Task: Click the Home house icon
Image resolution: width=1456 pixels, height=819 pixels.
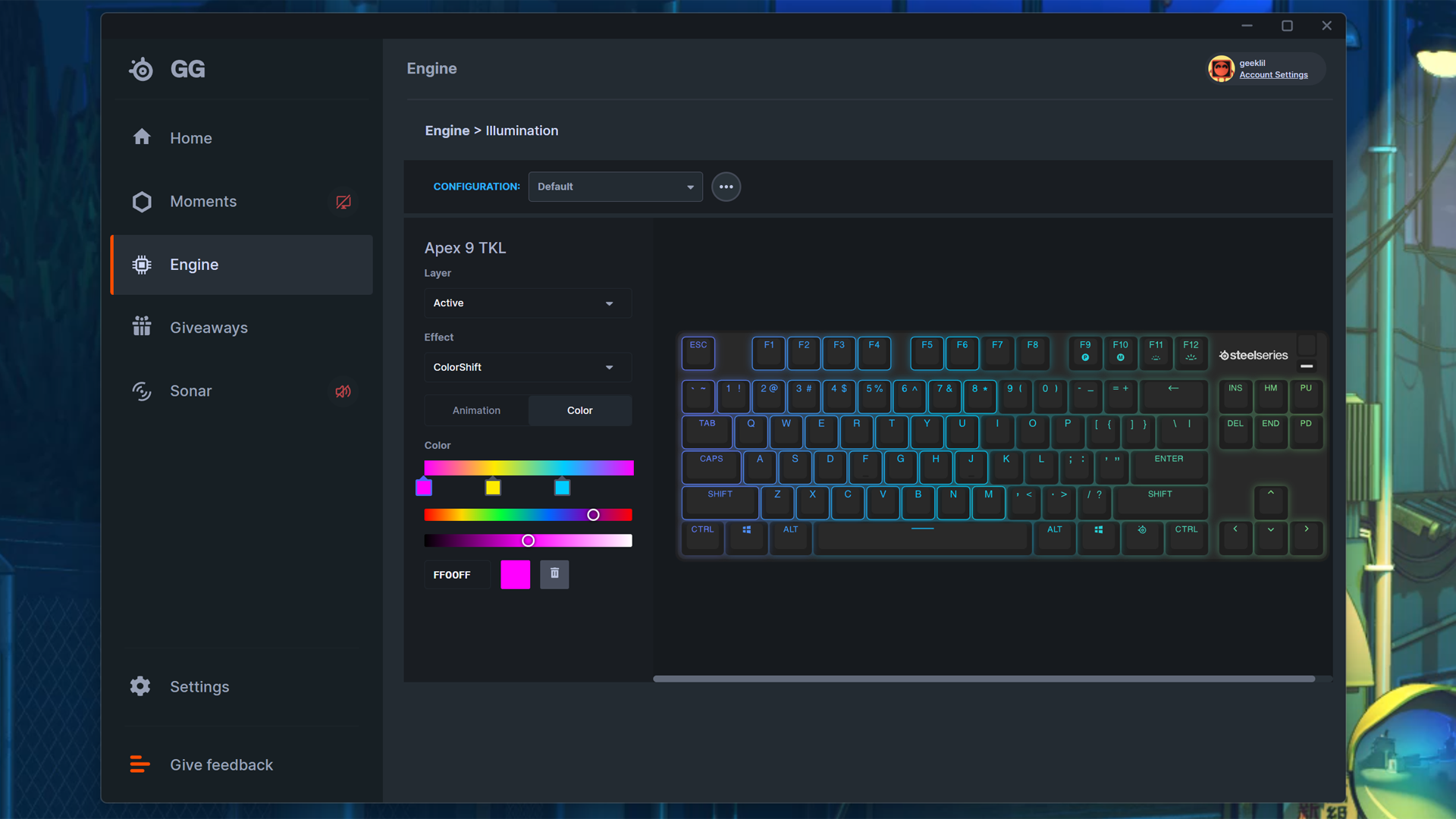Action: click(x=142, y=137)
